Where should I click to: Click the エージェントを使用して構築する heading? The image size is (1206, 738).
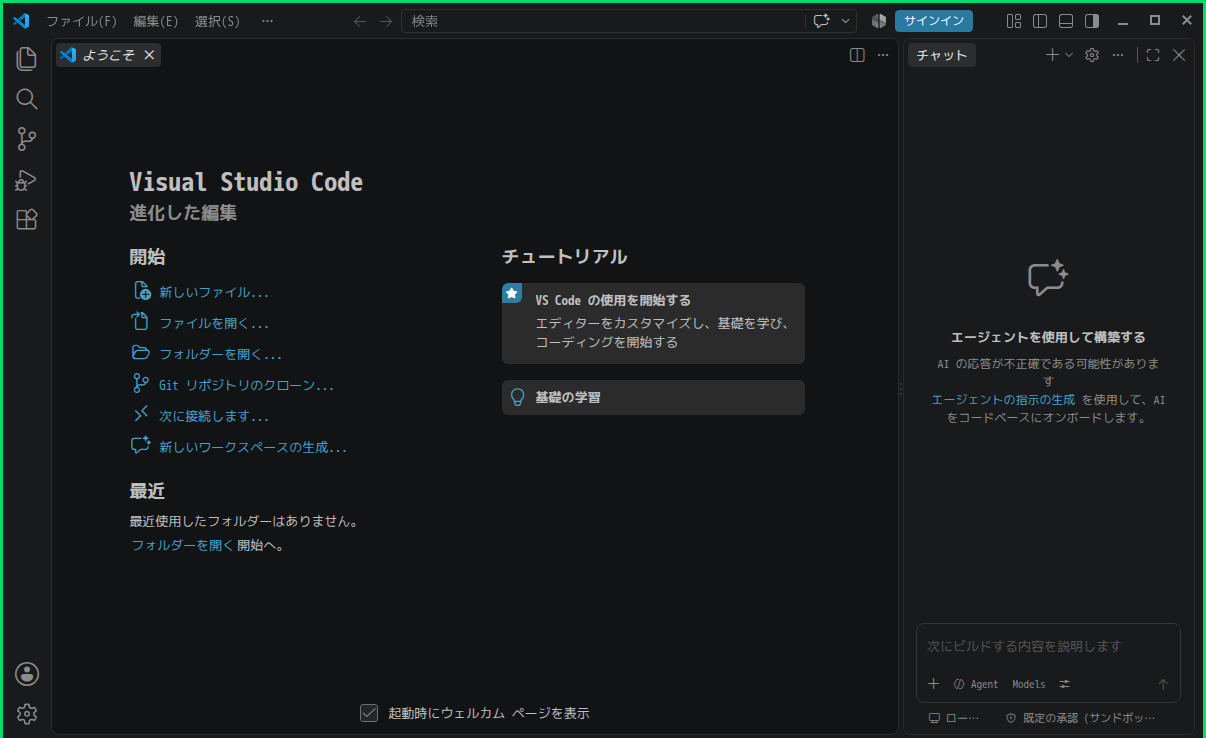tap(1048, 338)
